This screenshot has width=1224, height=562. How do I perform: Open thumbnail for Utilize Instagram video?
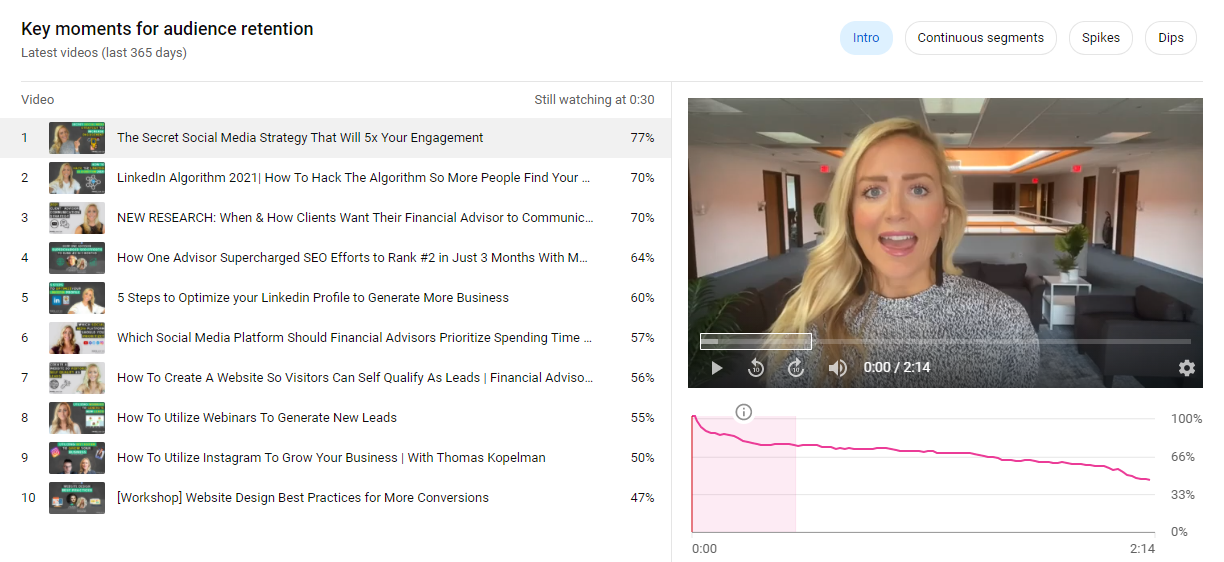click(77, 458)
